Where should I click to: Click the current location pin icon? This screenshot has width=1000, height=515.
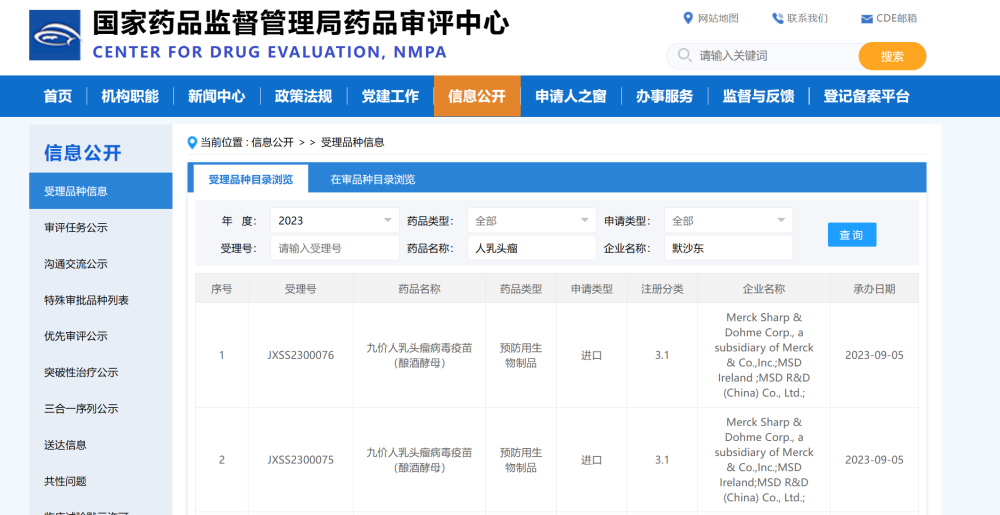[192, 143]
